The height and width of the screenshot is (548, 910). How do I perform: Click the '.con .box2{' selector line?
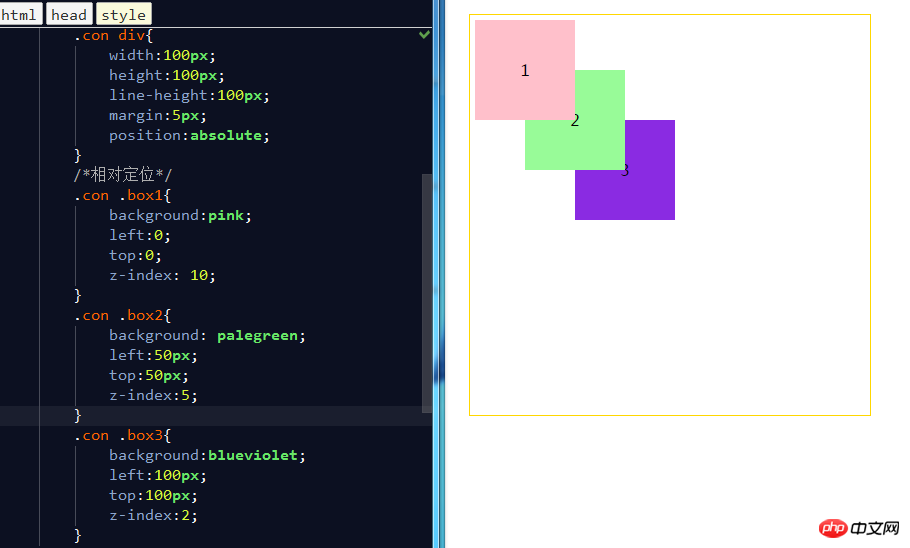pyautogui.click(x=122, y=315)
